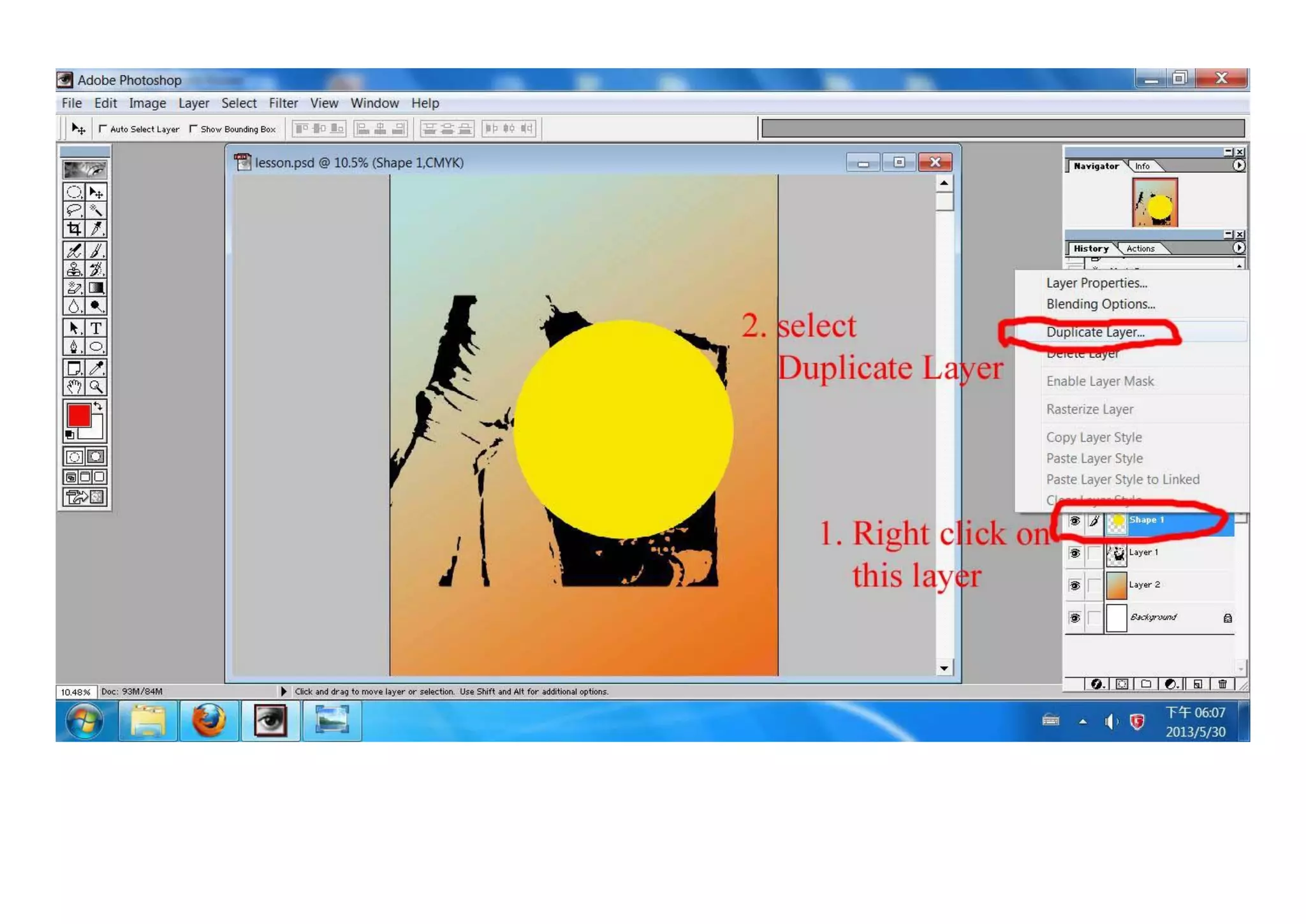Show hidden system tray icons arrow
Image resolution: width=1306 pixels, height=924 pixels.
click(x=1083, y=722)
